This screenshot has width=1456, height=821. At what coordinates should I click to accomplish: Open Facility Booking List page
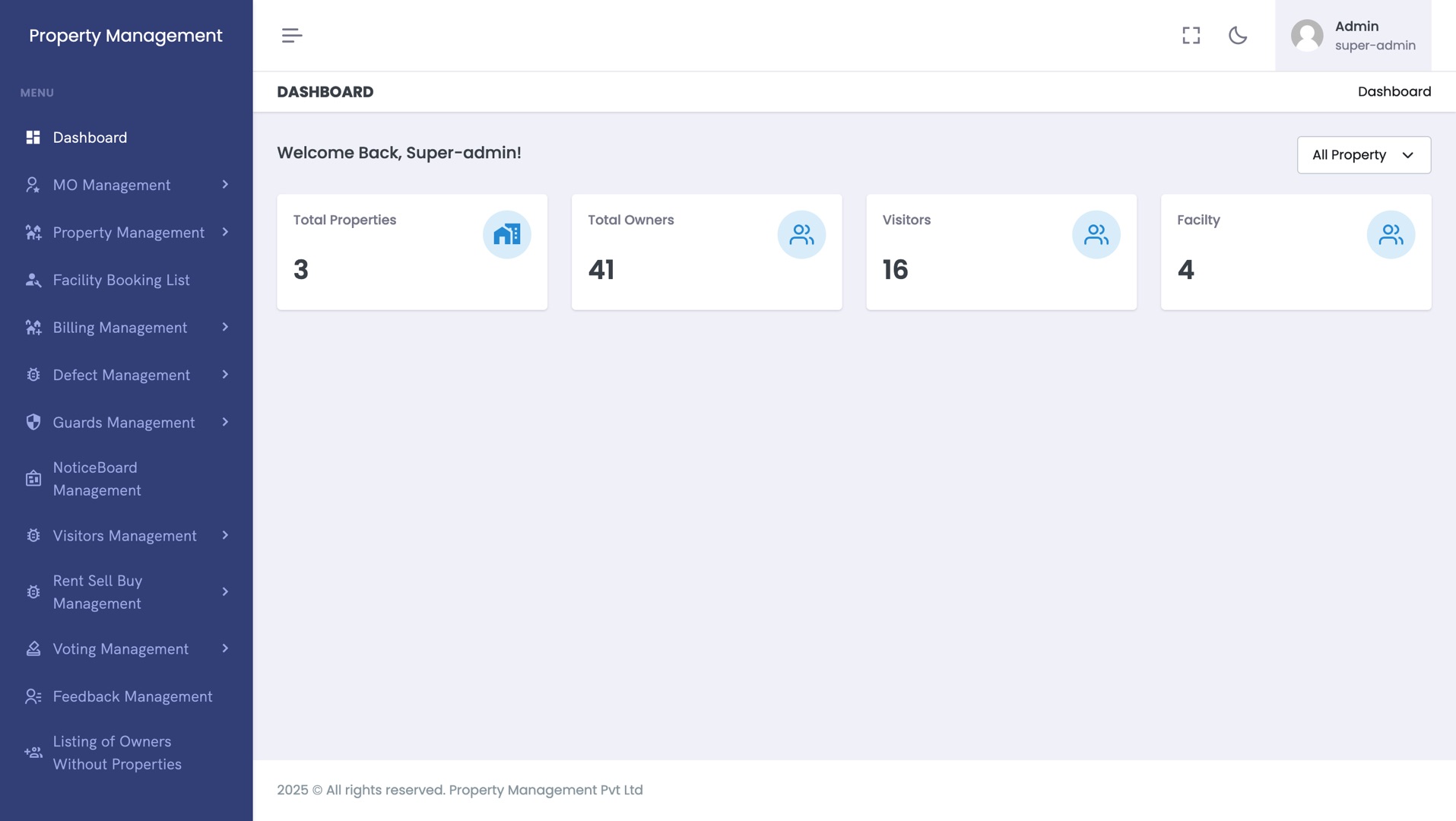(x=121, y=281)
